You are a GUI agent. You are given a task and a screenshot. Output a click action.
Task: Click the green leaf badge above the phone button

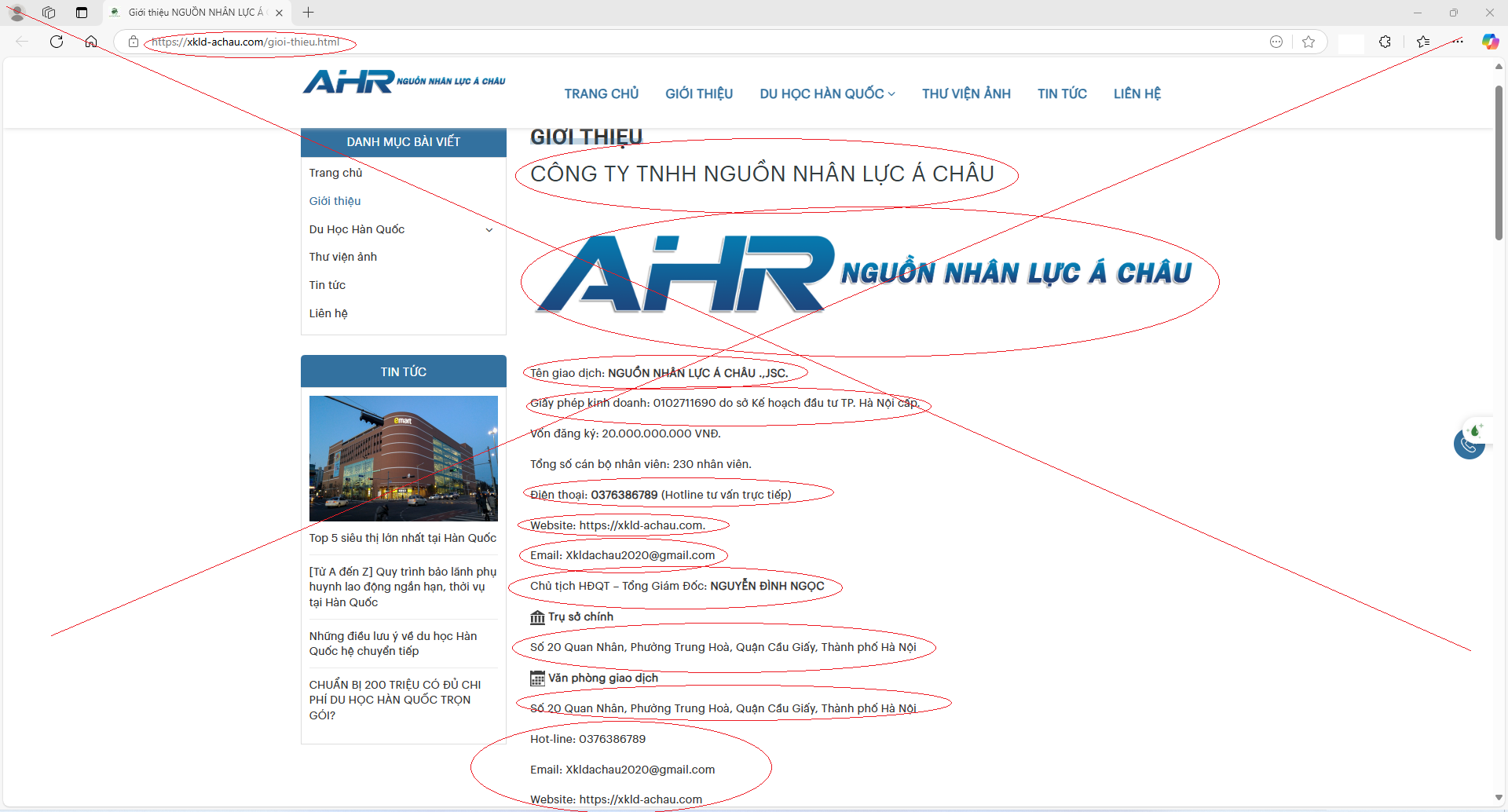tap(1476, 430)
